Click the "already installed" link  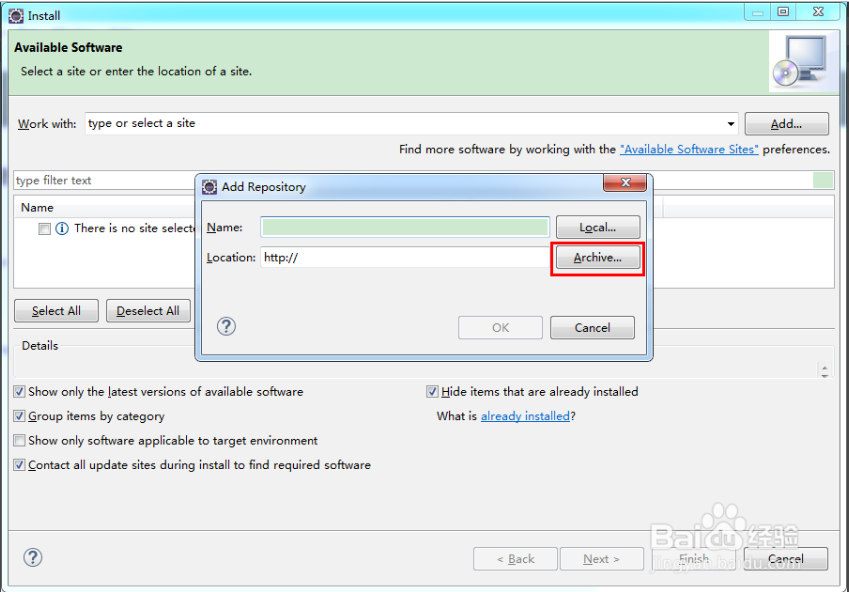click(525, 416)
